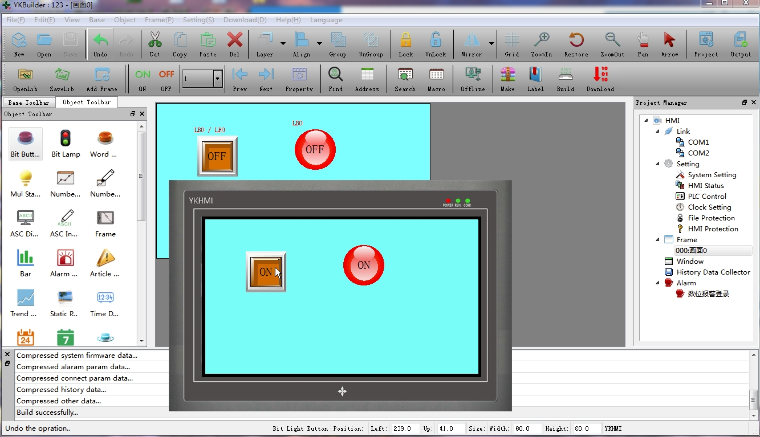Image resolution: width=760 pixels, height=437 pixels.
Task: Open History Data Collector item
Action: click(x=712, y=272)
